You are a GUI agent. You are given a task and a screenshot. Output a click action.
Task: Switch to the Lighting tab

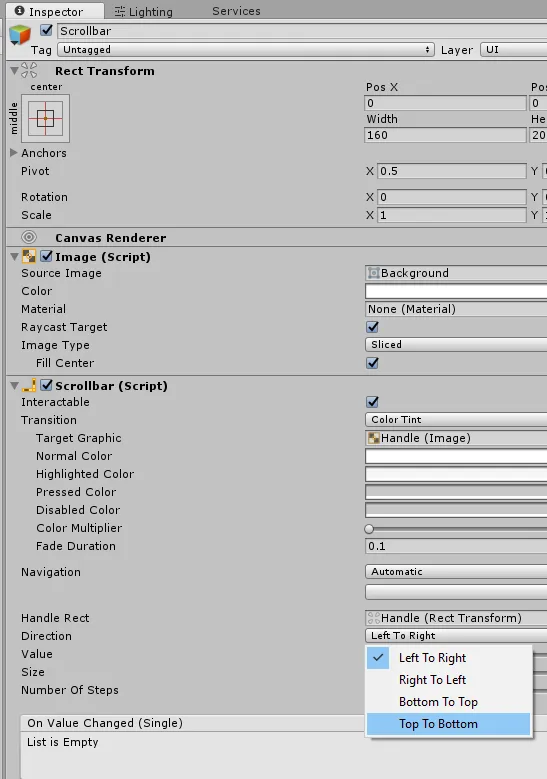[x=144, y=11]
